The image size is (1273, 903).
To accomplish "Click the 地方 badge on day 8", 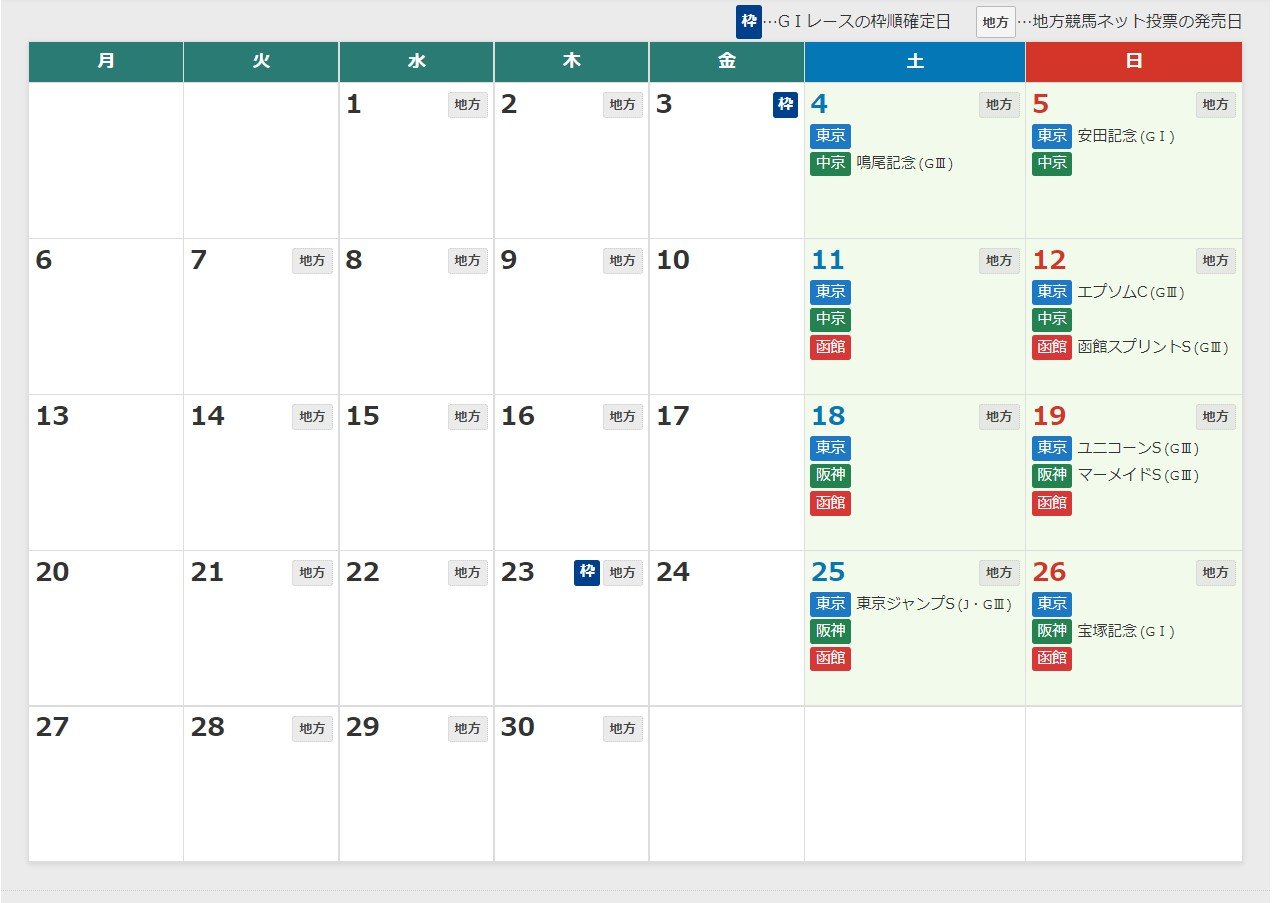I will [468, 261].
